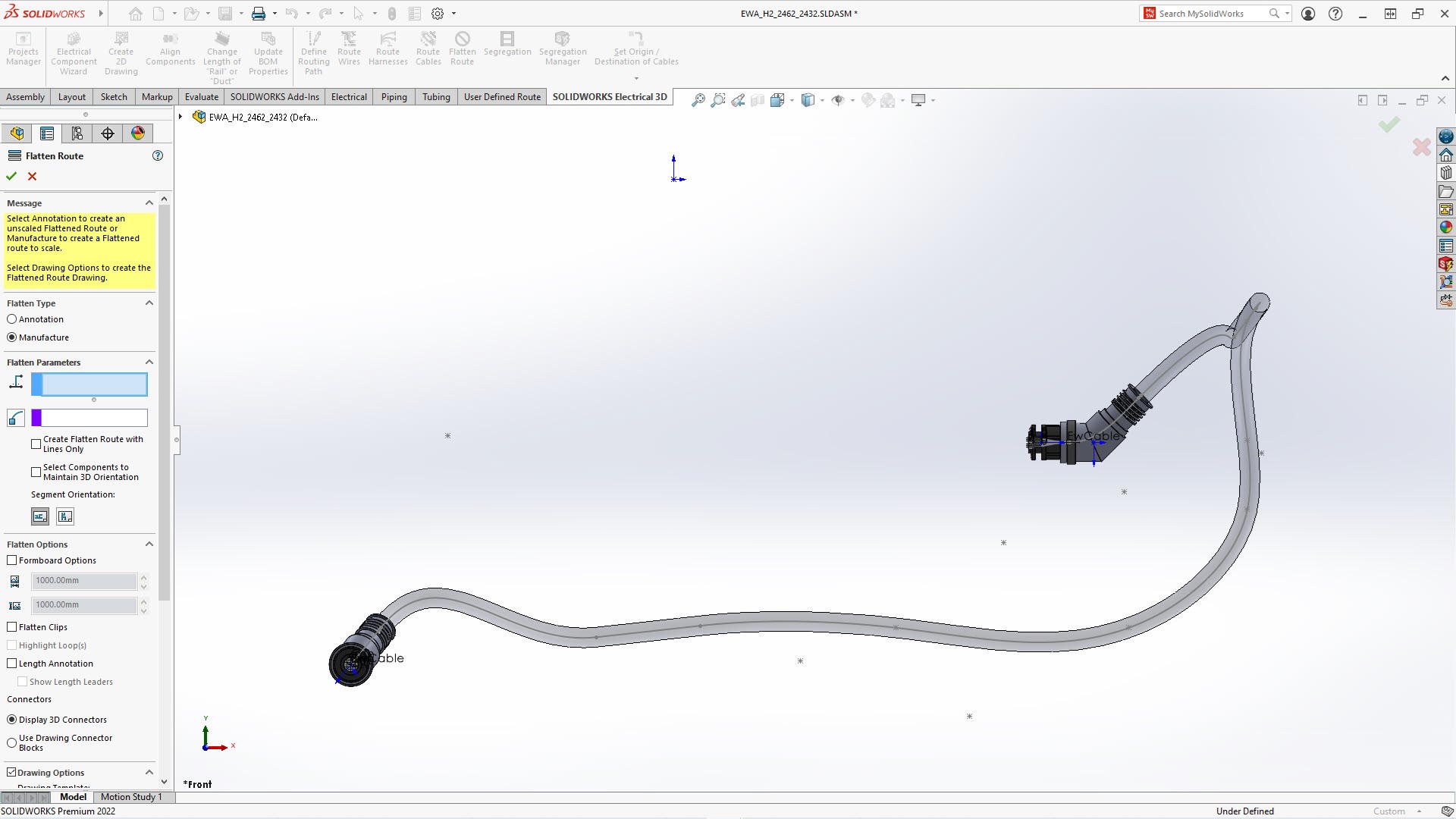Screen dimensions: 1456x819
Task: Choose the first Segment Orientation icon
Action: (x=40, y=516)
